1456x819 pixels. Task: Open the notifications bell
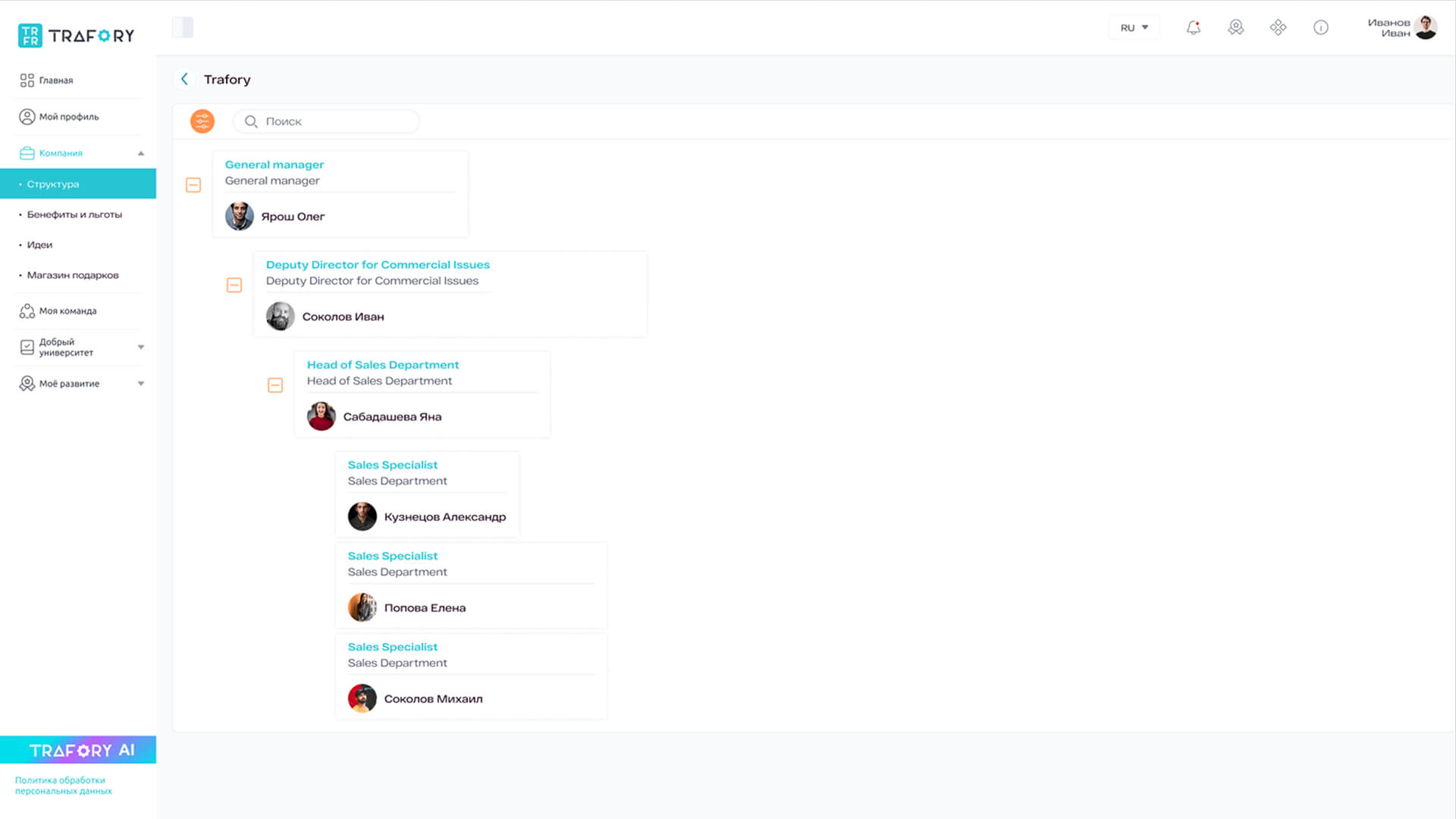click(1193, 28)
